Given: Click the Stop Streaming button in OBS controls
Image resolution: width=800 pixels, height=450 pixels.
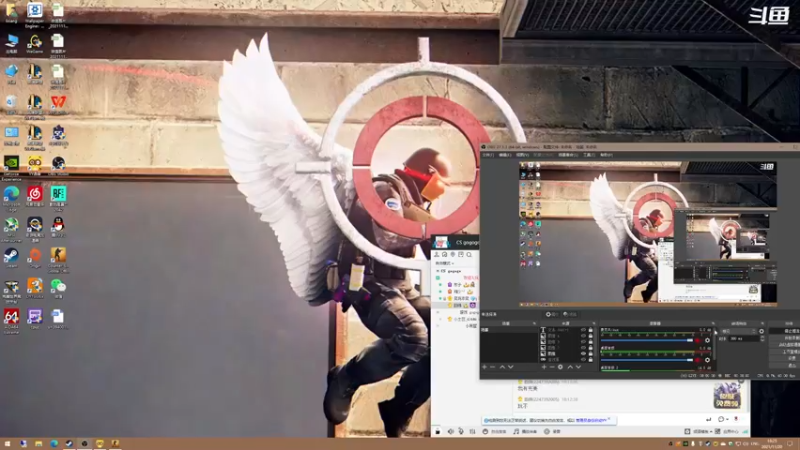Looking at the screenshot, I should 785,331.
